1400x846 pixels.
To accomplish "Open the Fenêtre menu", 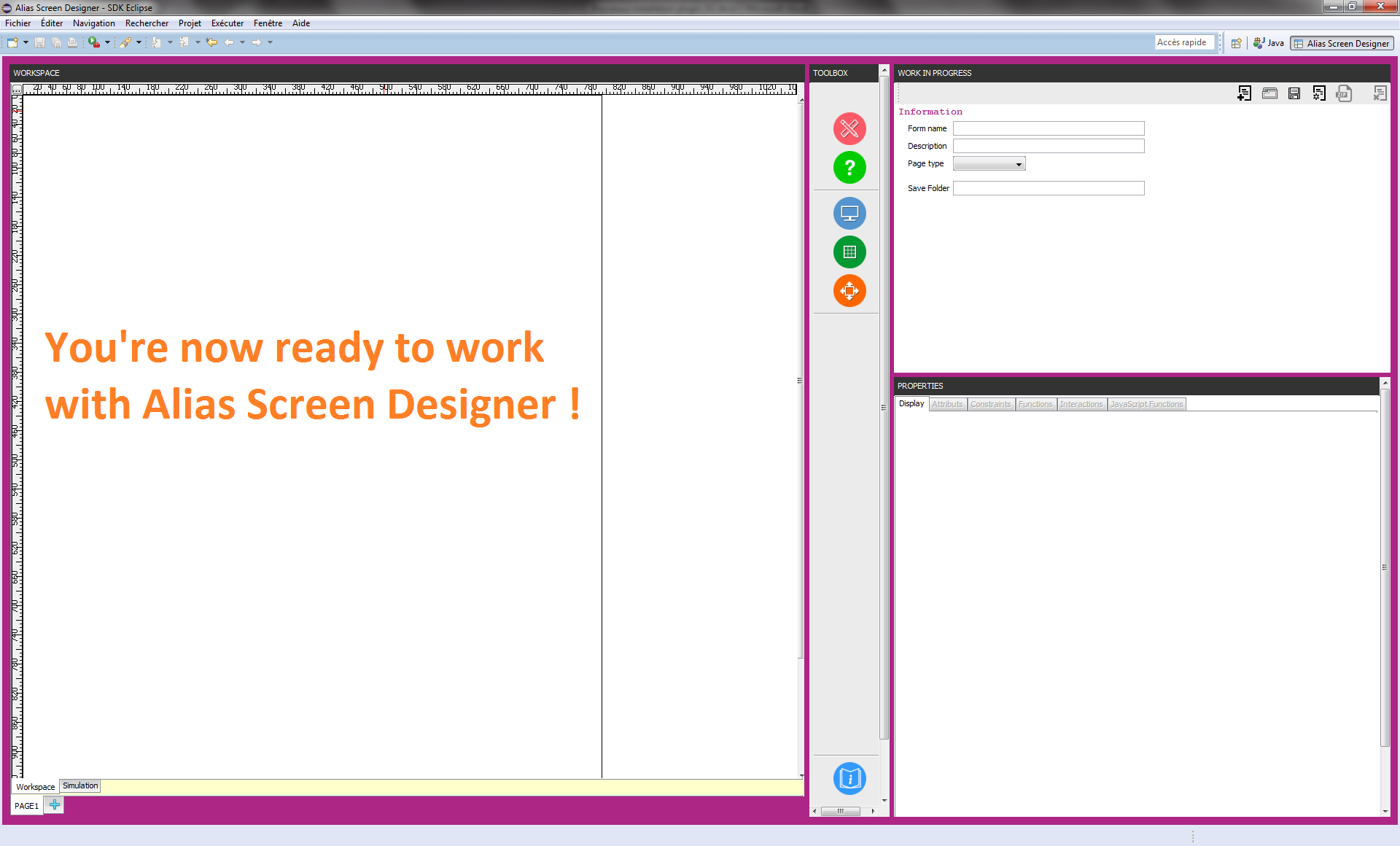I will 268,23.
